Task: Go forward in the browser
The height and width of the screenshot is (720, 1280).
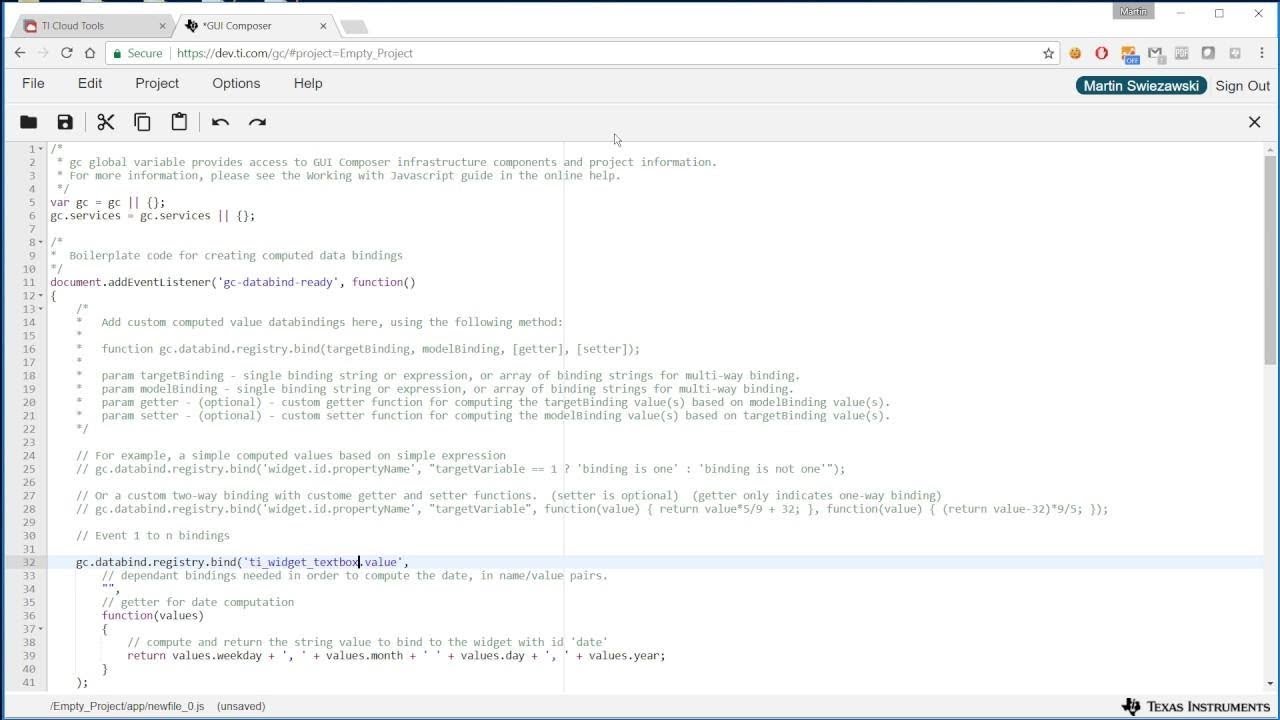Action: (x=43, y=53)
